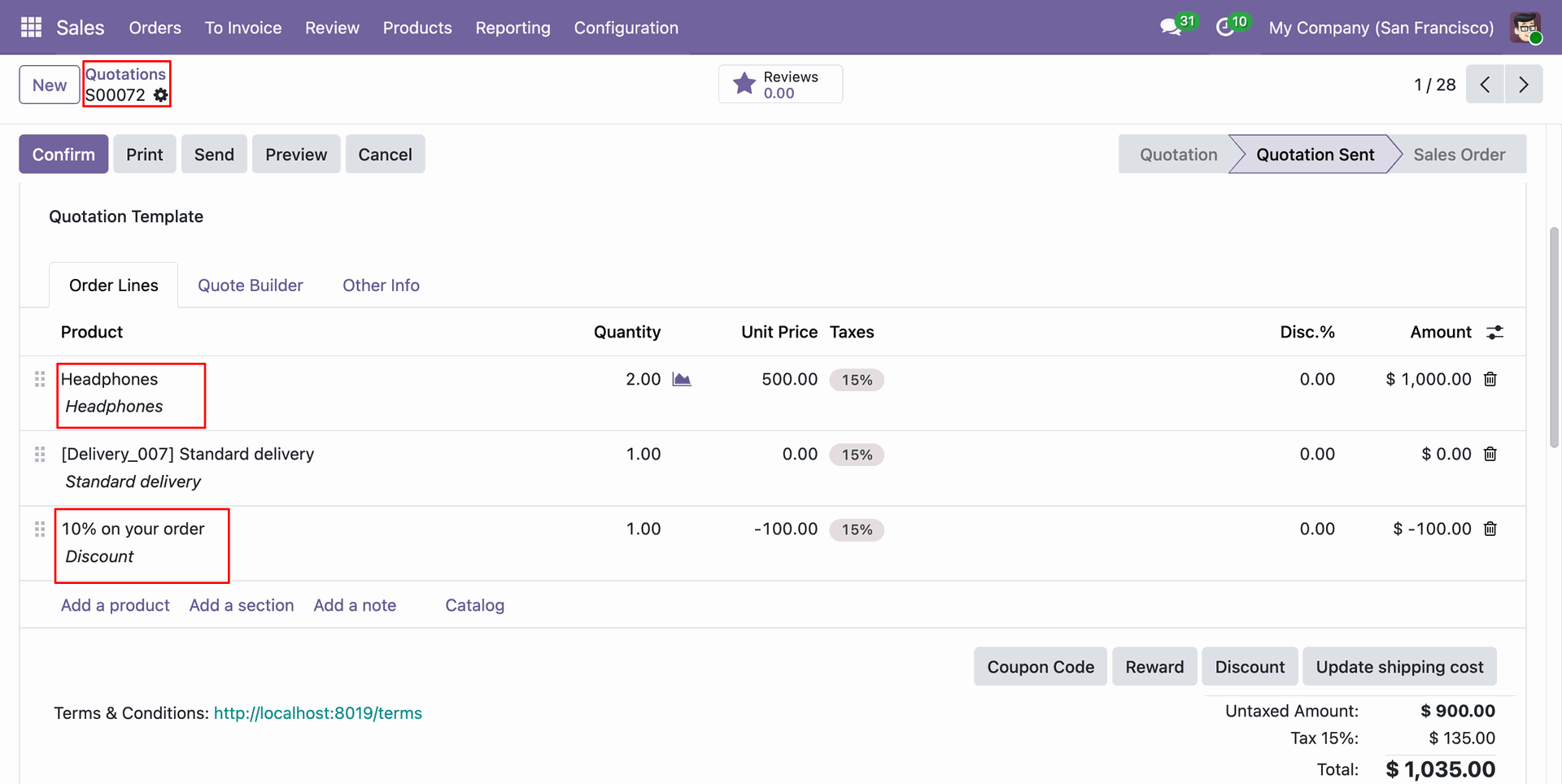The height and width of the screenshot is (784, 1562).
Task: Click Add a product link
Action: tap(116, 605)
